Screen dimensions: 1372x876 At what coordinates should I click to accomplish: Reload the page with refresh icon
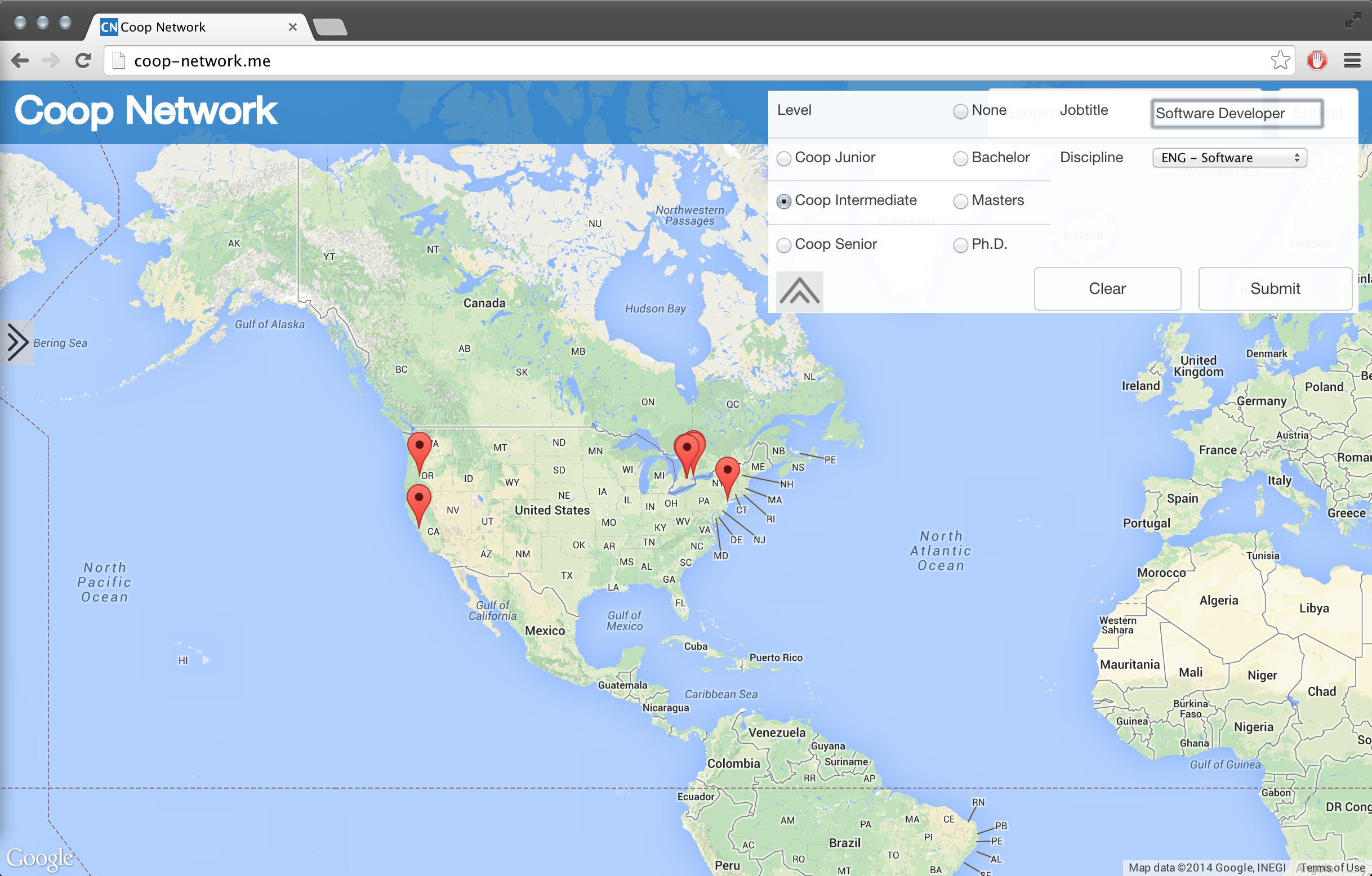click(x=83, y=60)
